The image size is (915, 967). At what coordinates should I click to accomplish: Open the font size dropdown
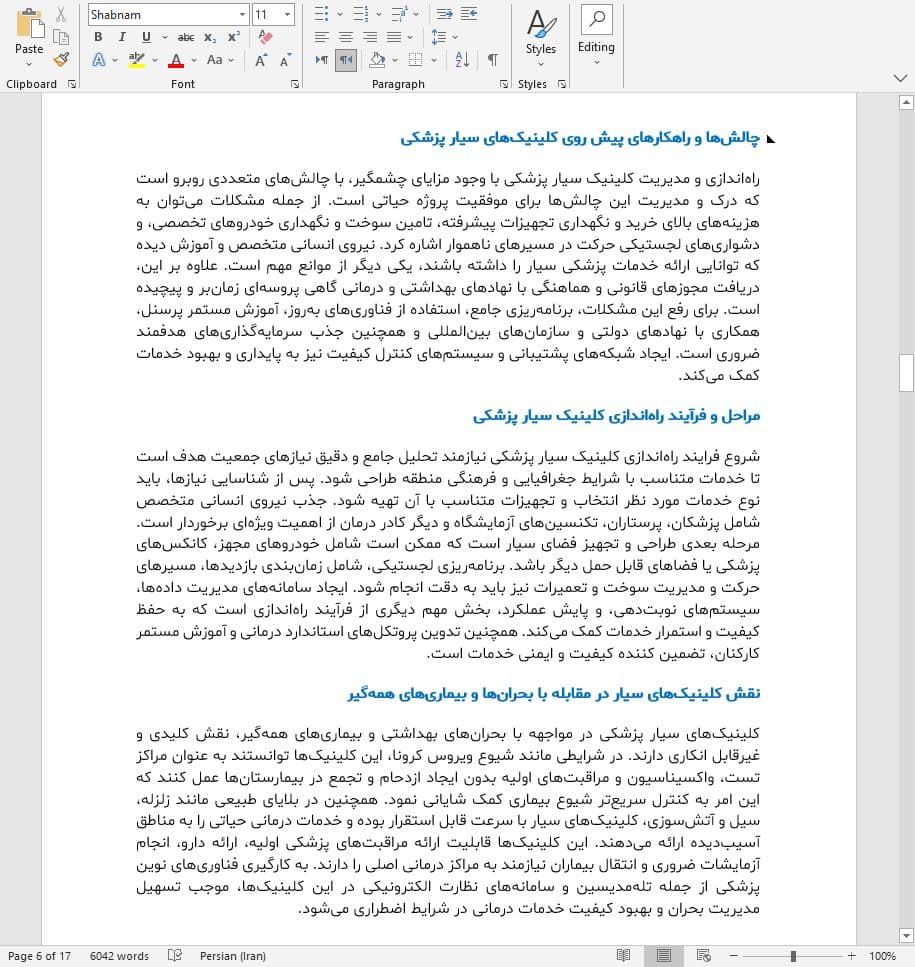point(288,15)
